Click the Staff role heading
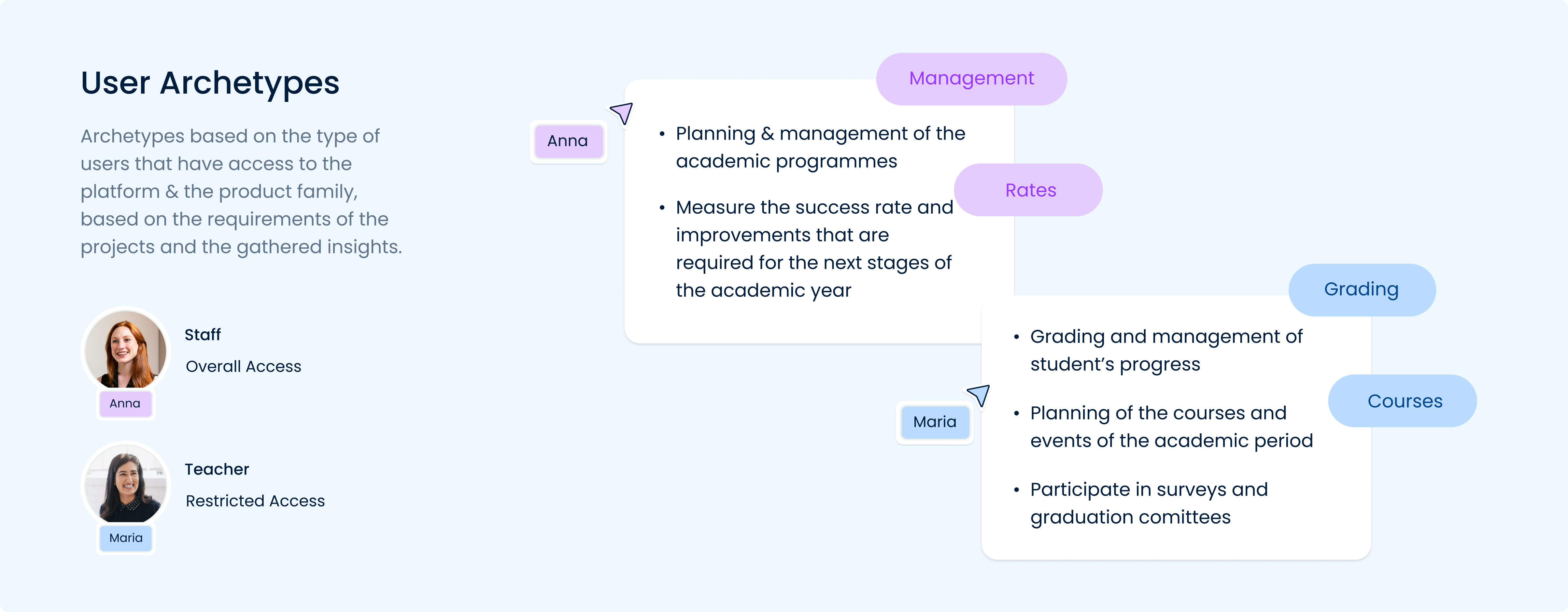 pyautogui.click(x=203, y=335)
